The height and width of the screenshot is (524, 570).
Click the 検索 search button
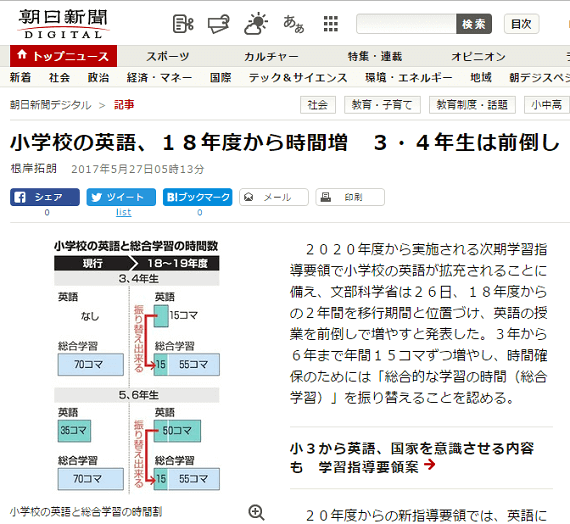(474, 24)
